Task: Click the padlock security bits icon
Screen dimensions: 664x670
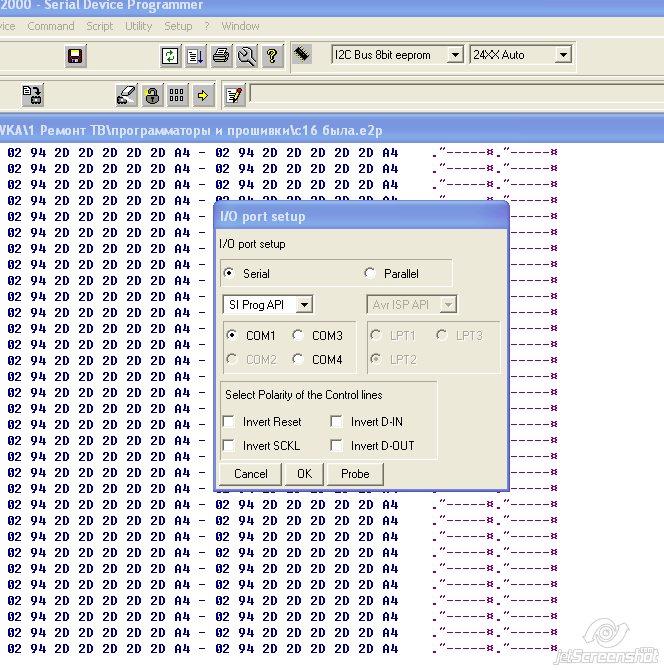Action: 152,95
